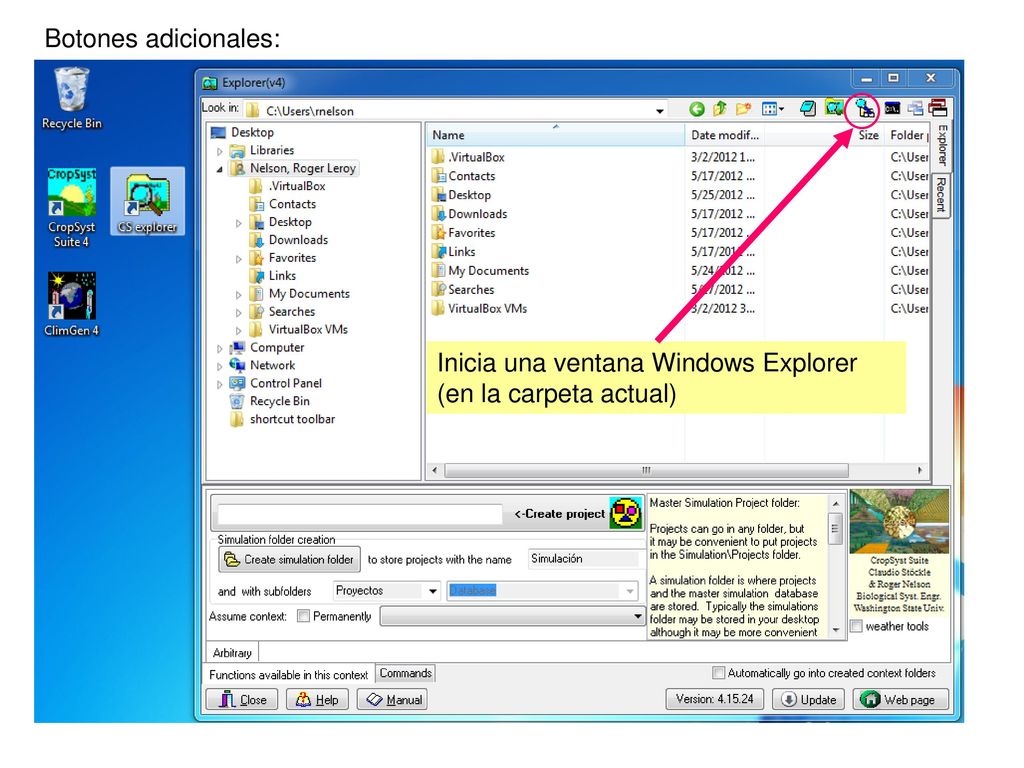Click the green folder-with-magnifier toolbar icon

tap(833, 108)
